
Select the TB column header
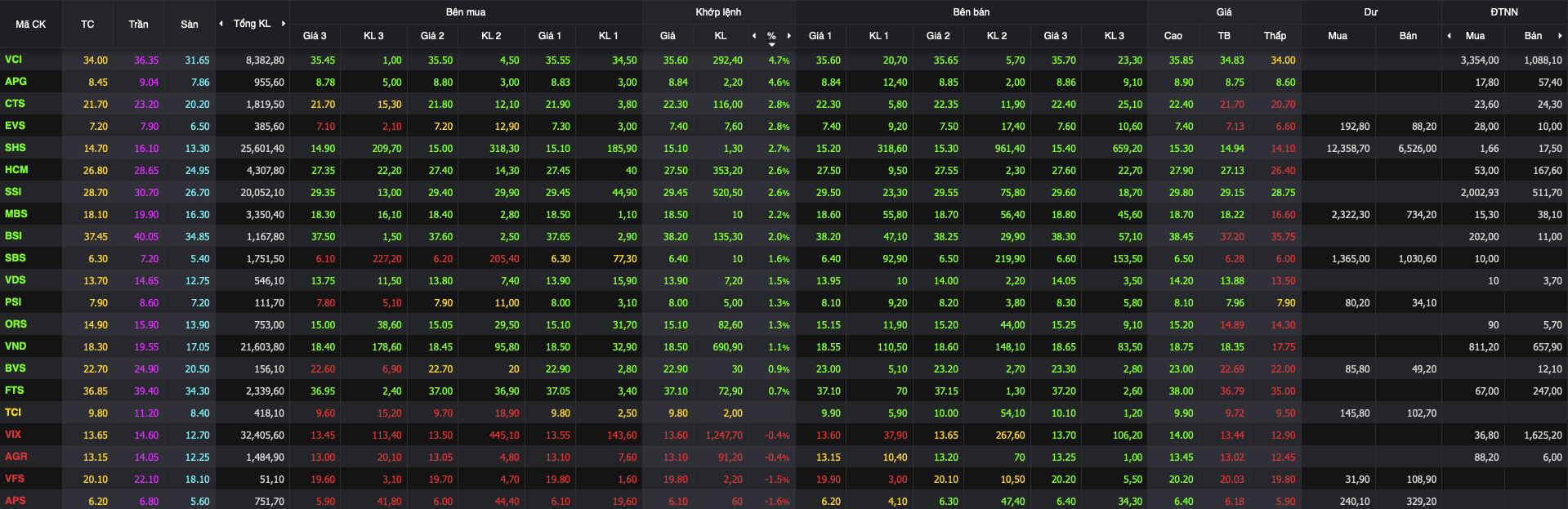(x=1224, y=36)
